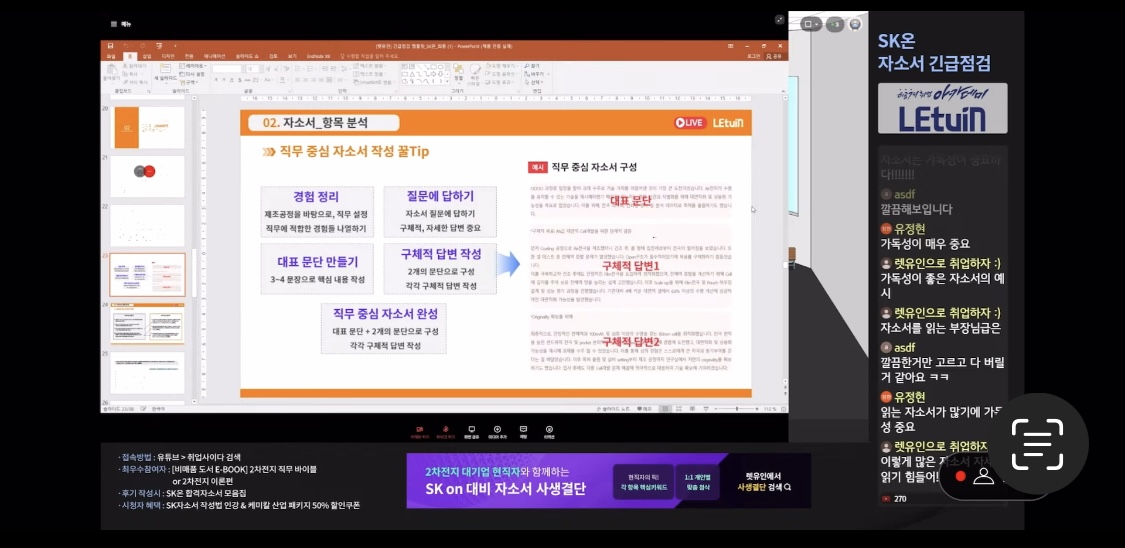The width and height of the screenshot is (1125, 548).
Task: Open the 디자인 ribbon tab
Action: click(x=168, y=56)
